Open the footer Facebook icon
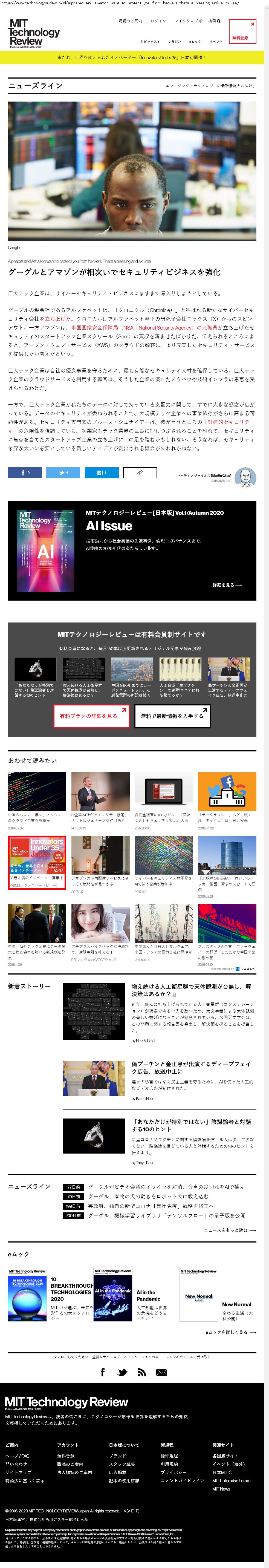 coord(103,1373)
